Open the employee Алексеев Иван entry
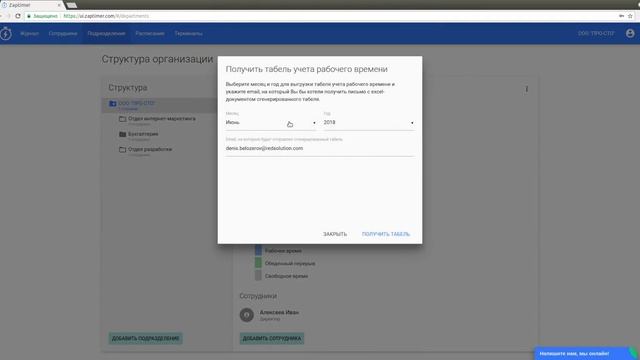This screenshot has width=640, height=360. coord(279,315)
